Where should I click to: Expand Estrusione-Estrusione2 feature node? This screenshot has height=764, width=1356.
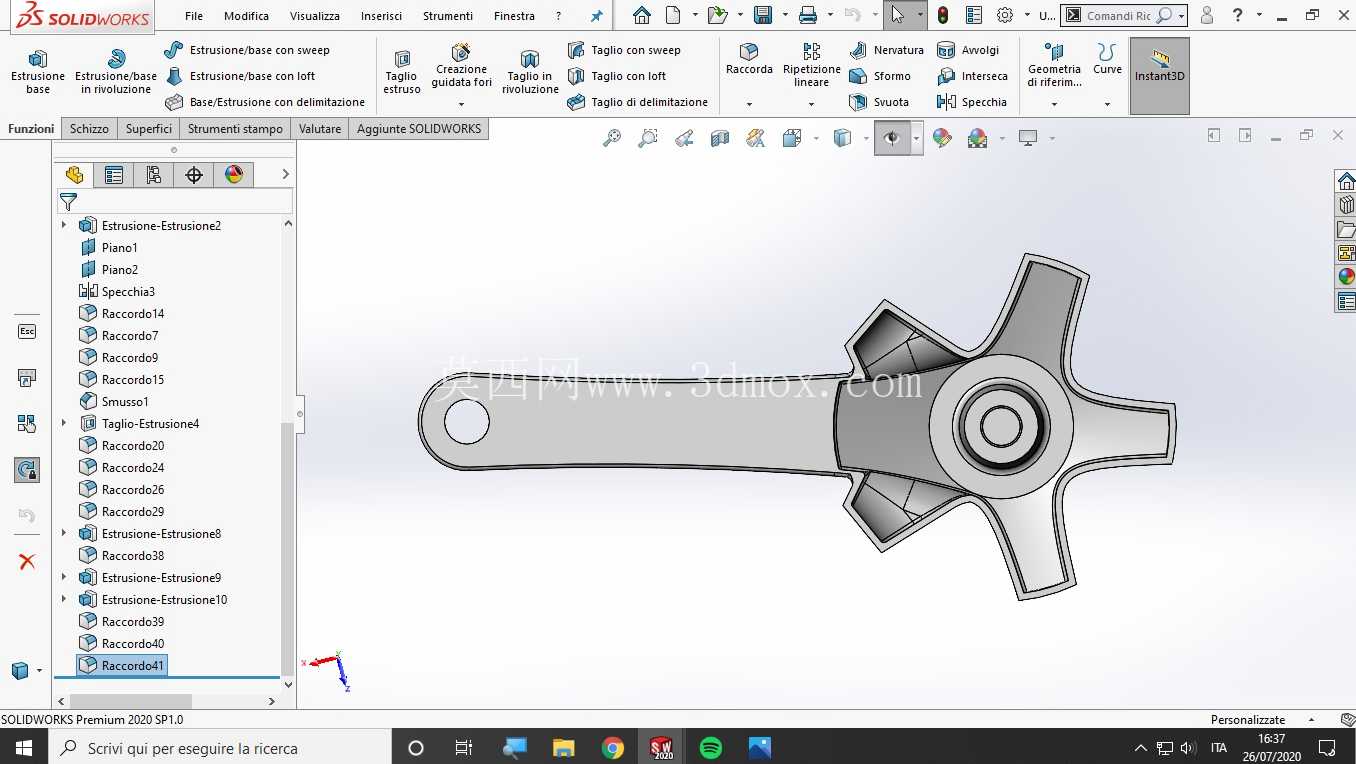click(x=64, y=226)
